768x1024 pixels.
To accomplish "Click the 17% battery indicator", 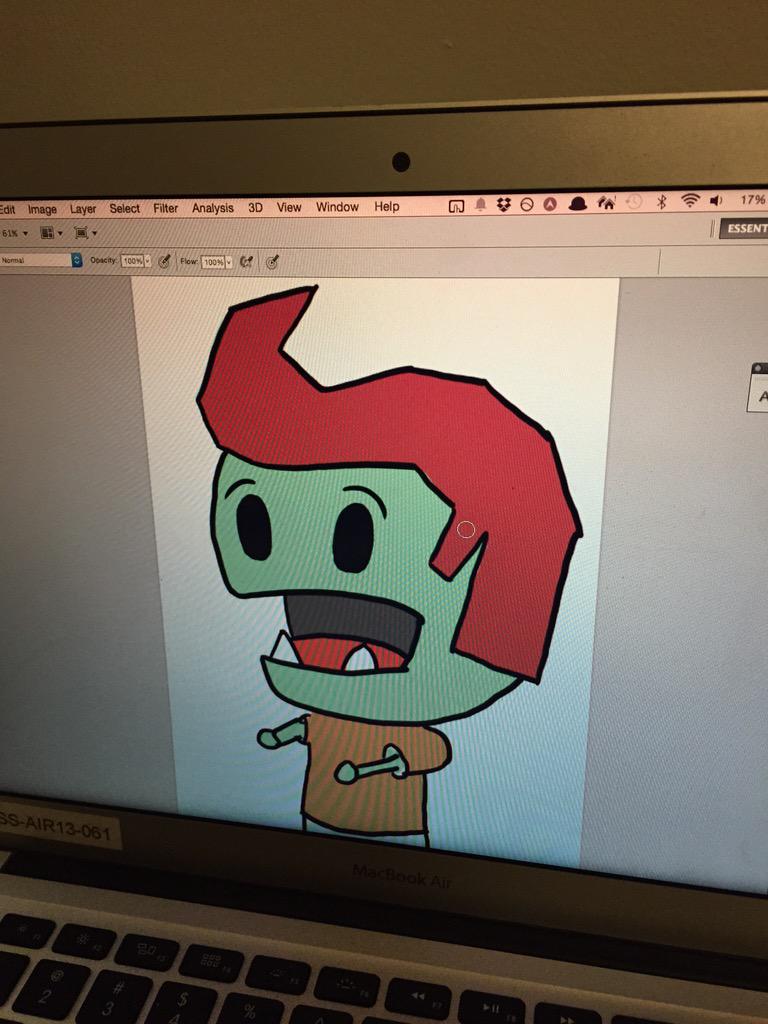I will pos(753,200).
